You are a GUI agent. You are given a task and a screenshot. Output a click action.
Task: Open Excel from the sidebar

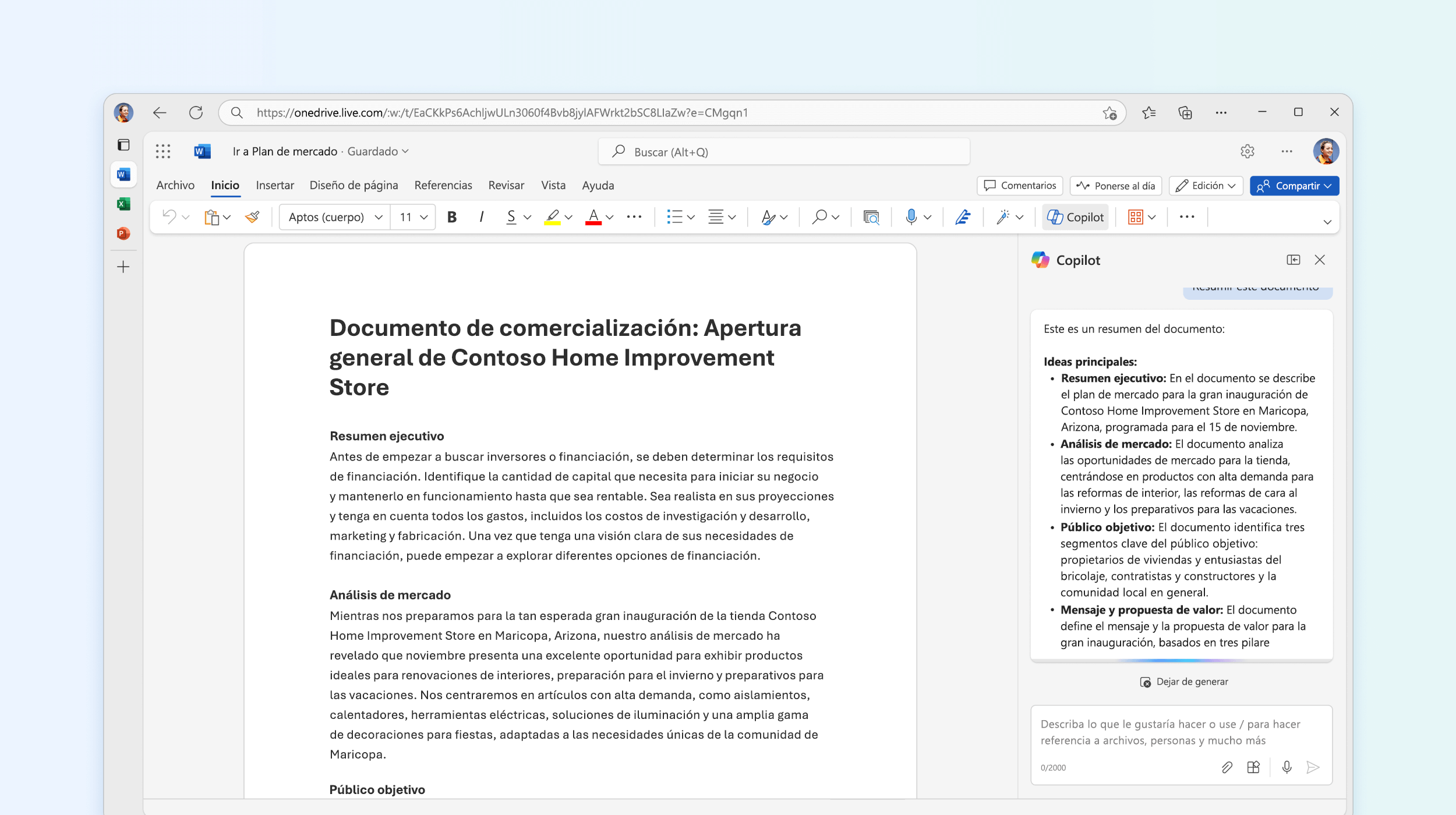point(123,204)
